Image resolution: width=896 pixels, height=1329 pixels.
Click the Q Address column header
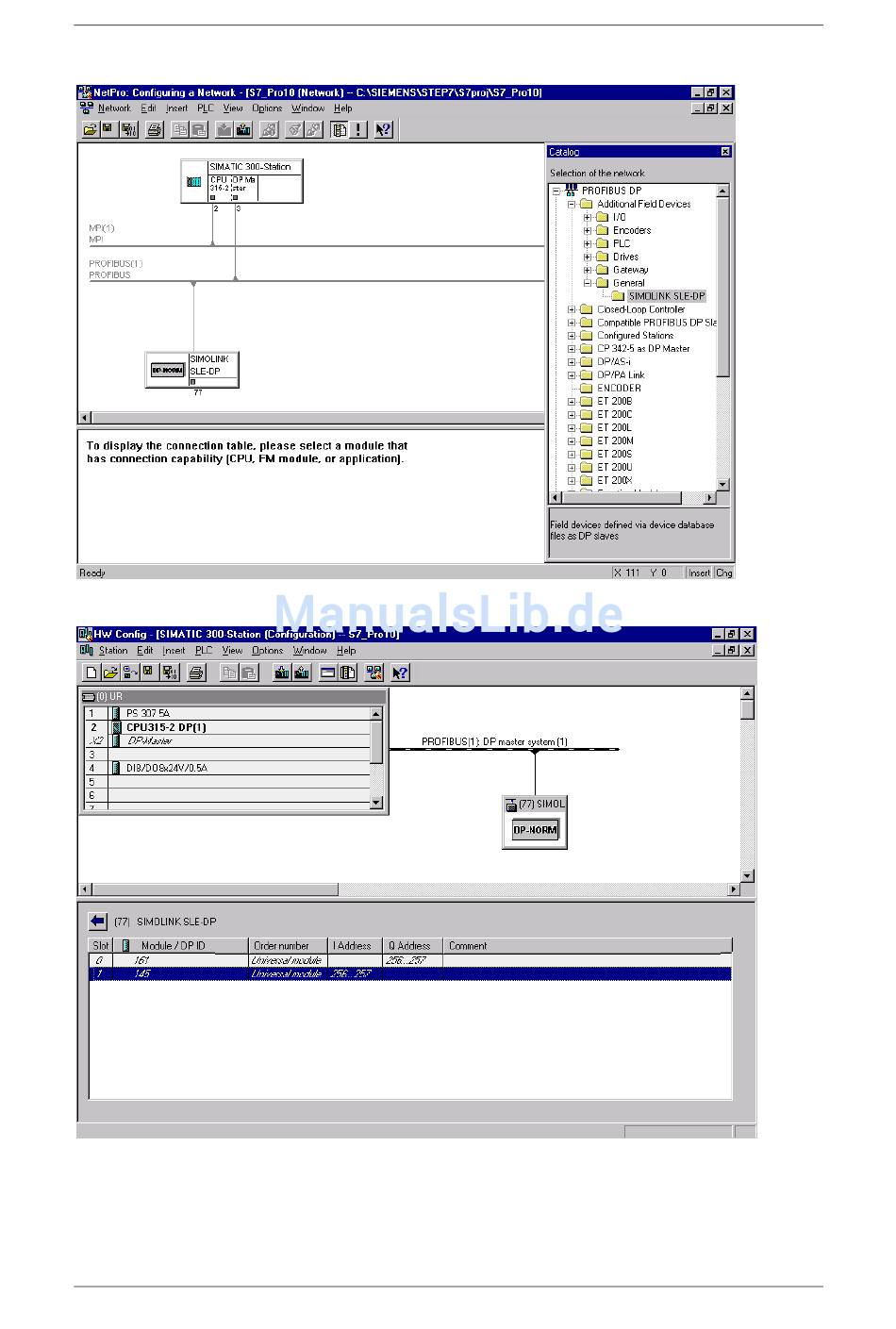coord(412,945)
